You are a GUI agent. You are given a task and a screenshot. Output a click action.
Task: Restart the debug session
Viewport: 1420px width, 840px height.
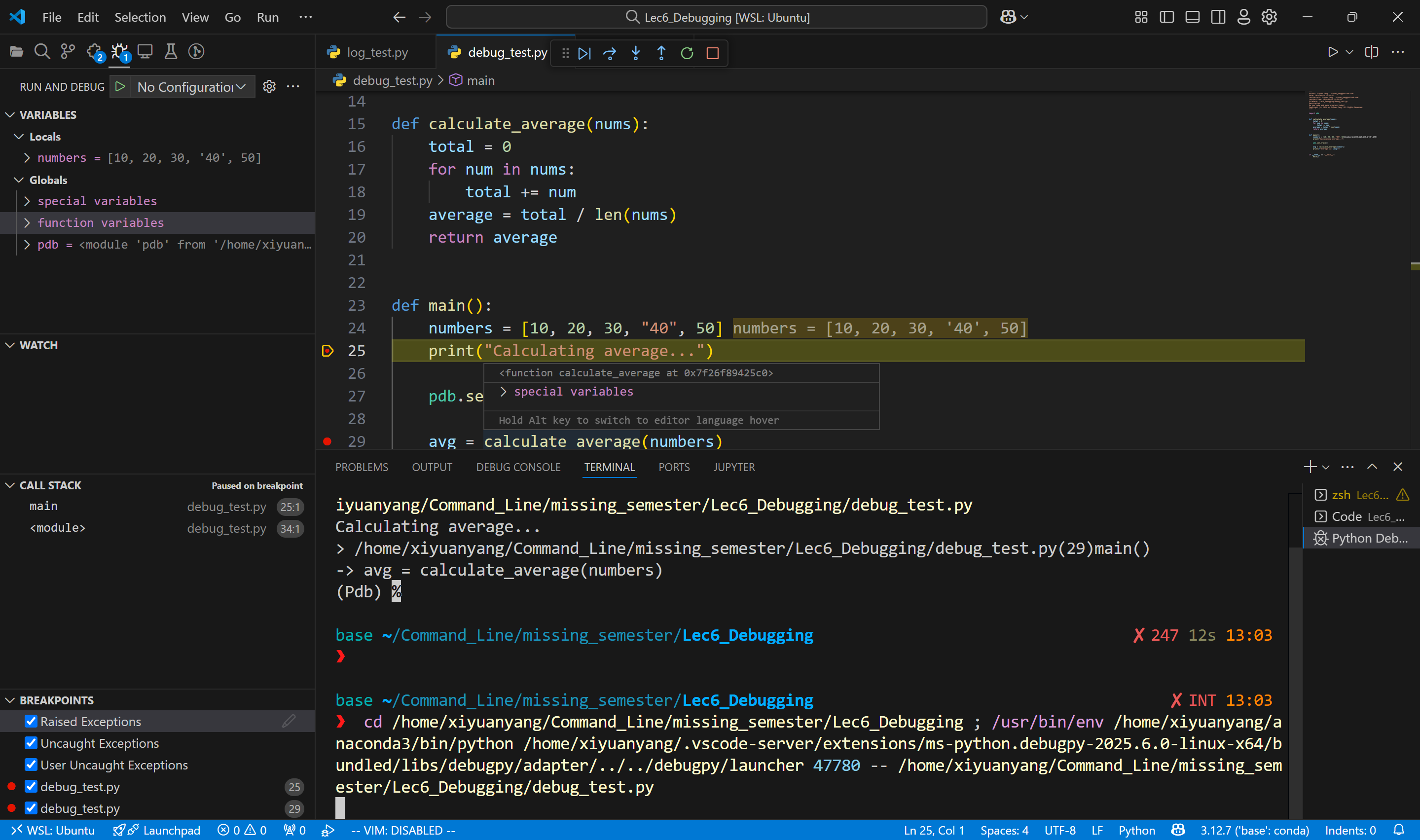point(687,53)
